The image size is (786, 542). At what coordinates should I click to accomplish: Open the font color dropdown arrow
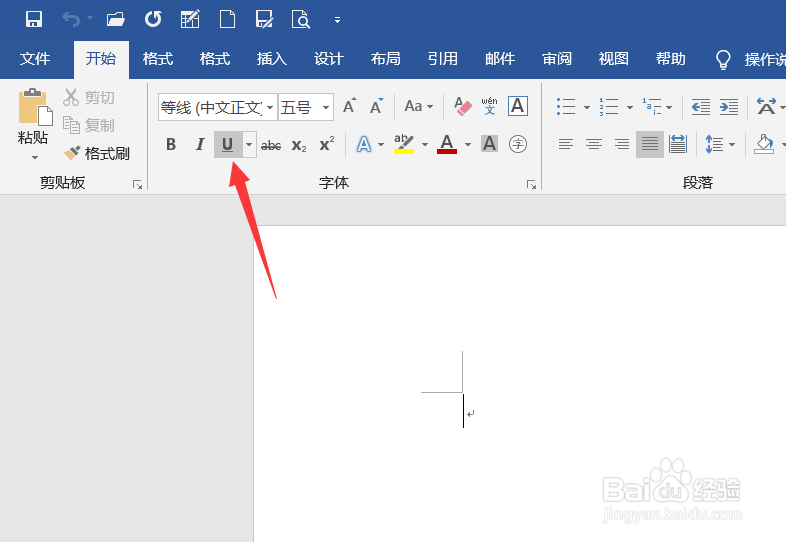click(468, 144)
